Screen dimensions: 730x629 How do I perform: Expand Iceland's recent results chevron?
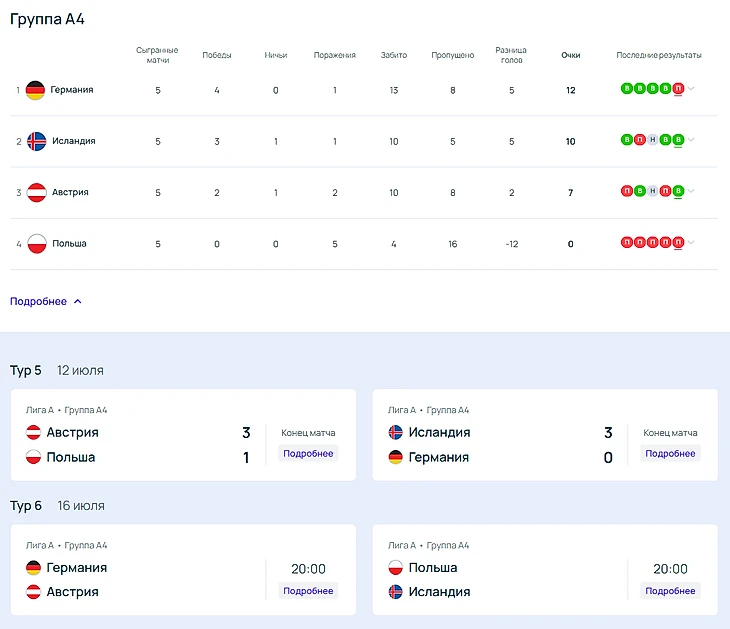point(691,140)
